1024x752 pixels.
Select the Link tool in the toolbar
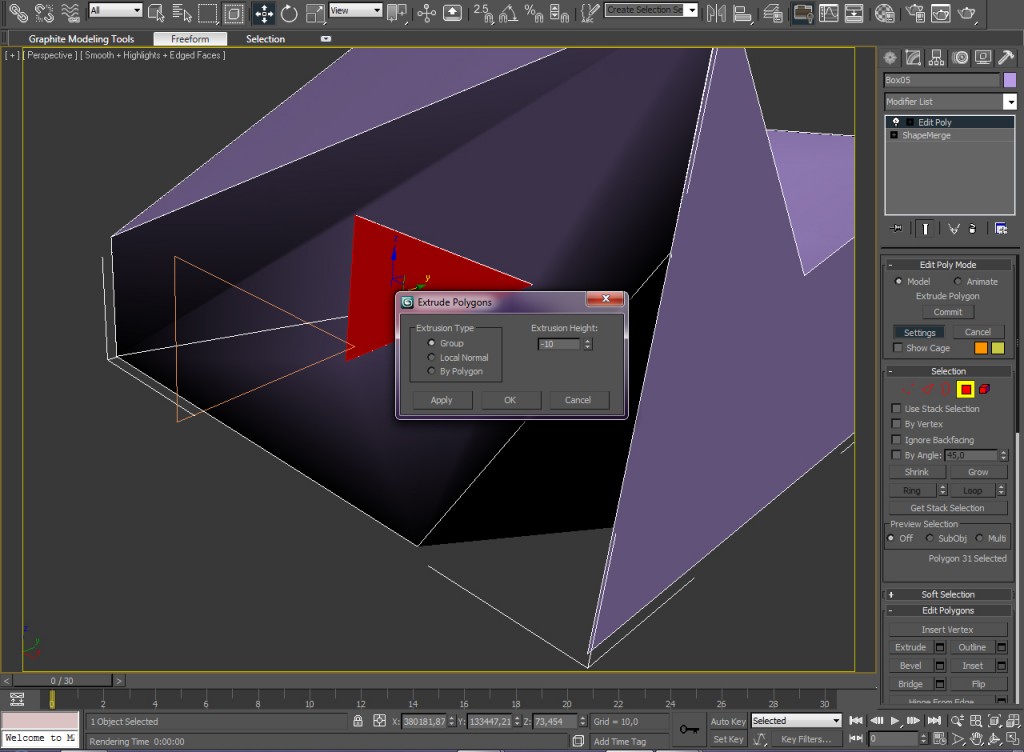click(x=18, y=12)
